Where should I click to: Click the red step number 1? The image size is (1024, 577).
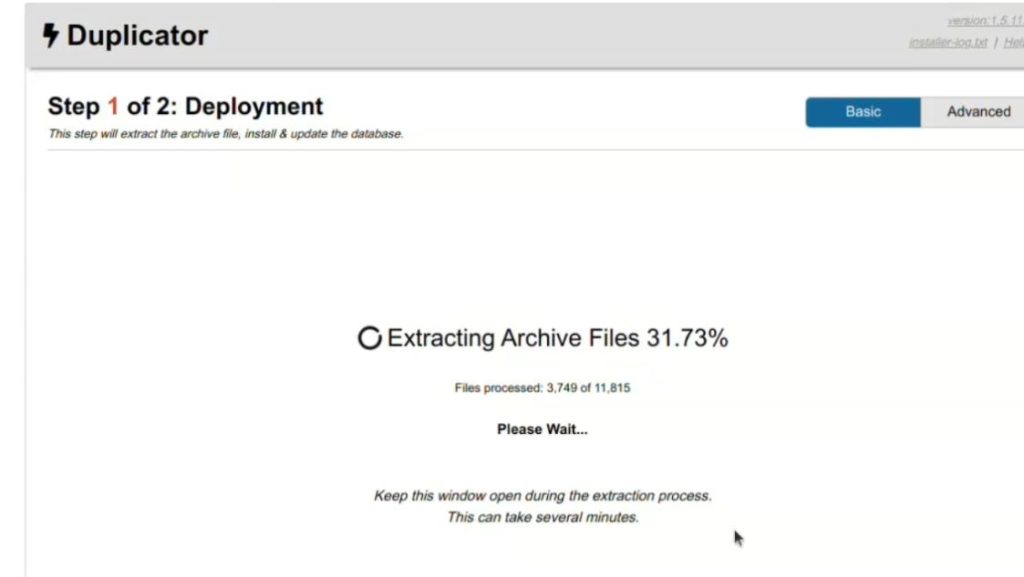[113, 106]
